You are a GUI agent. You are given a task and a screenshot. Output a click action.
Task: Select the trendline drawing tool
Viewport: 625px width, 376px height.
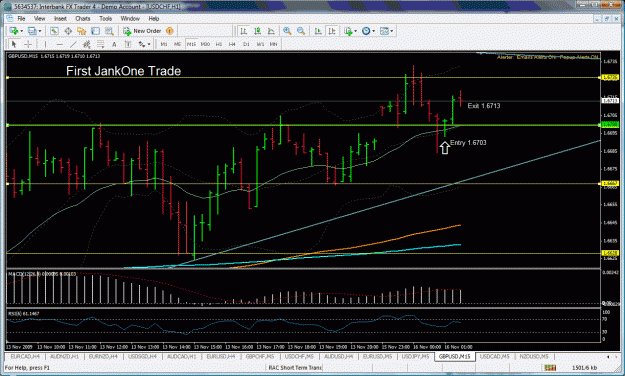tap(73, 44)
